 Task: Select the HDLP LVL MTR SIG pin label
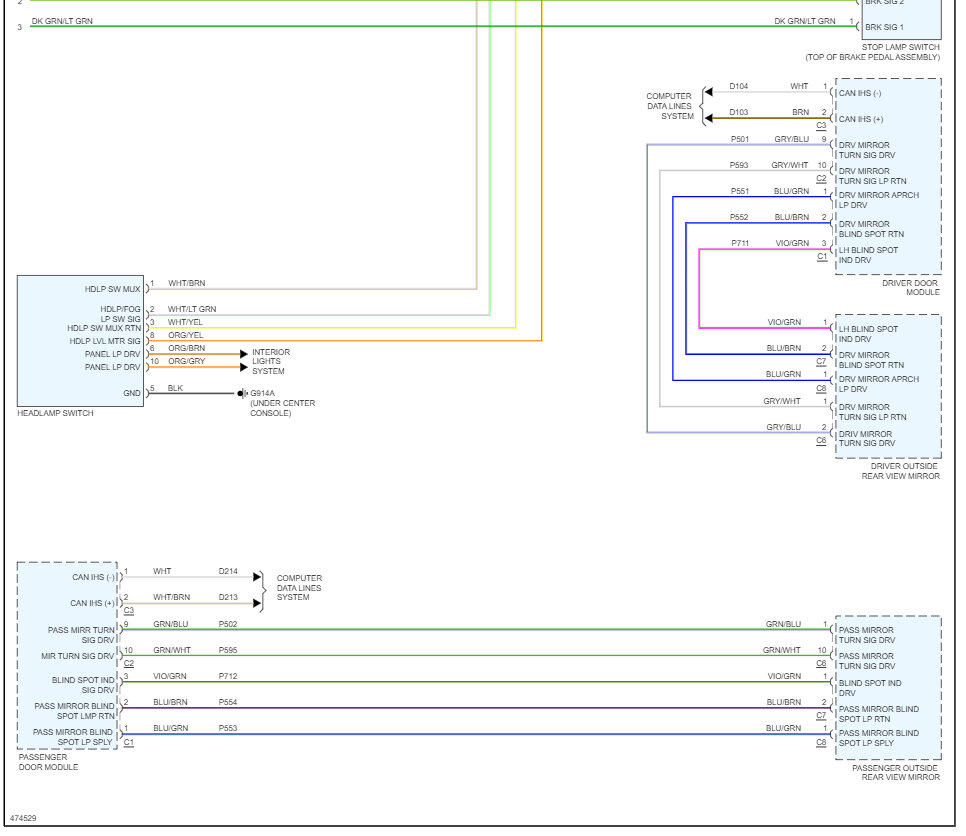click(x=105, y=341)
